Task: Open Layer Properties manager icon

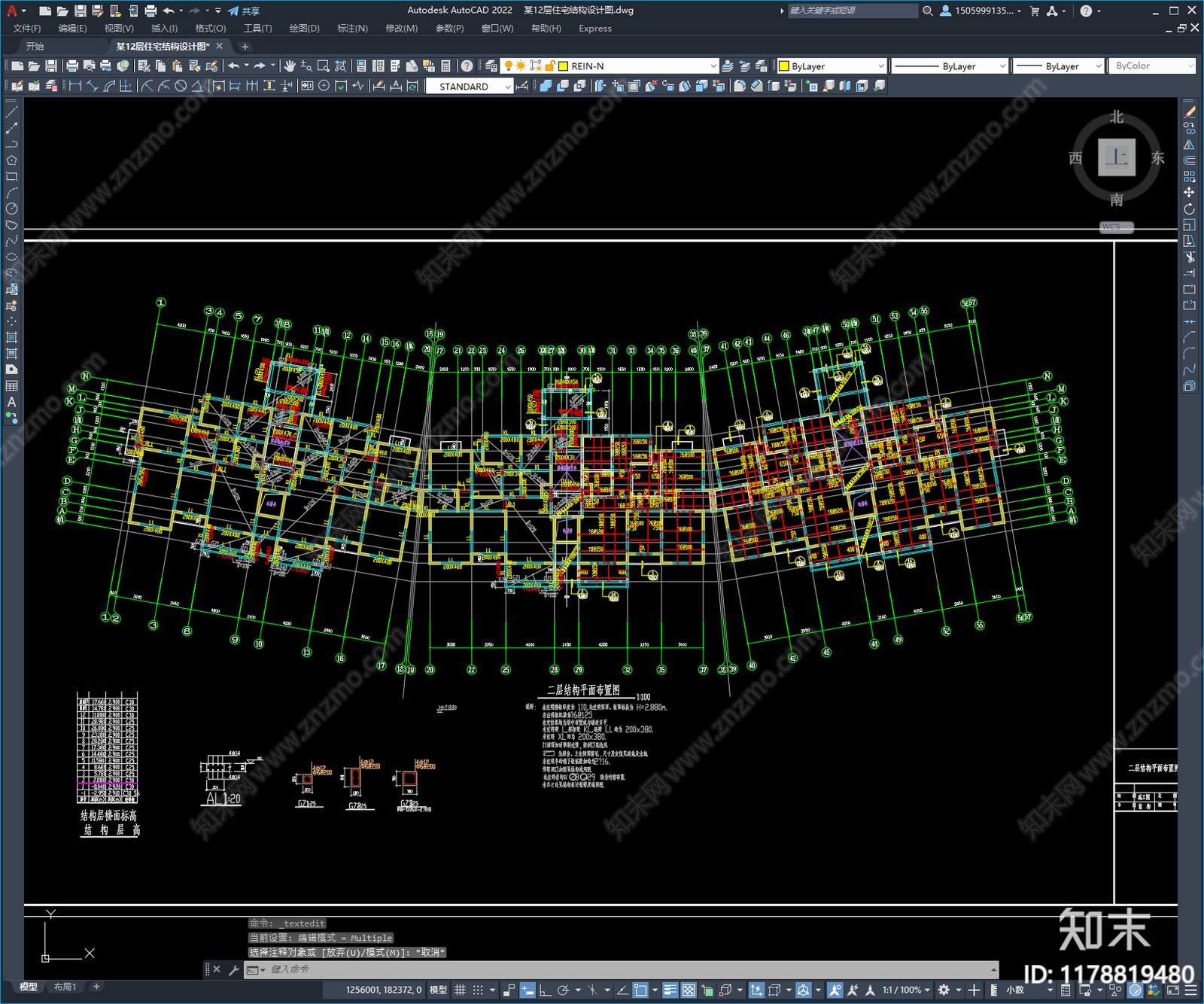Action: coord(491,66)
